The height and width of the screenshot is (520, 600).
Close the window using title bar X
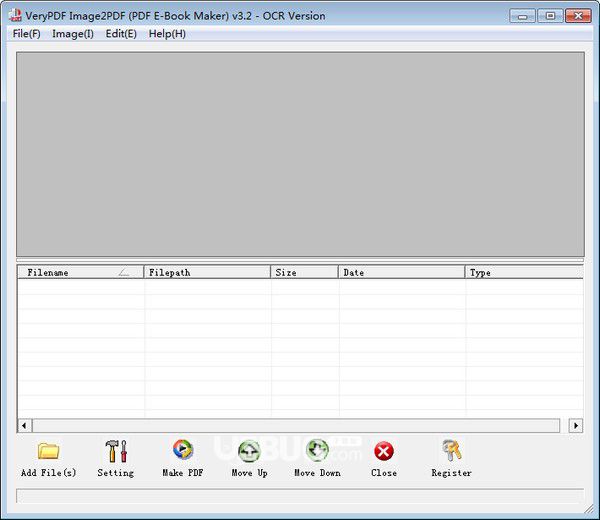tap(578, 16)
